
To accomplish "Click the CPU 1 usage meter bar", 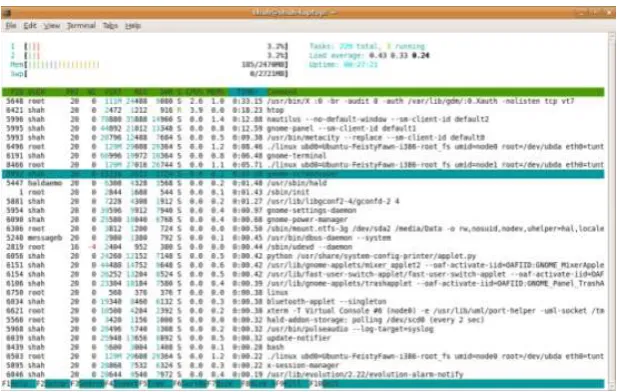I will (x=156, y=46).
